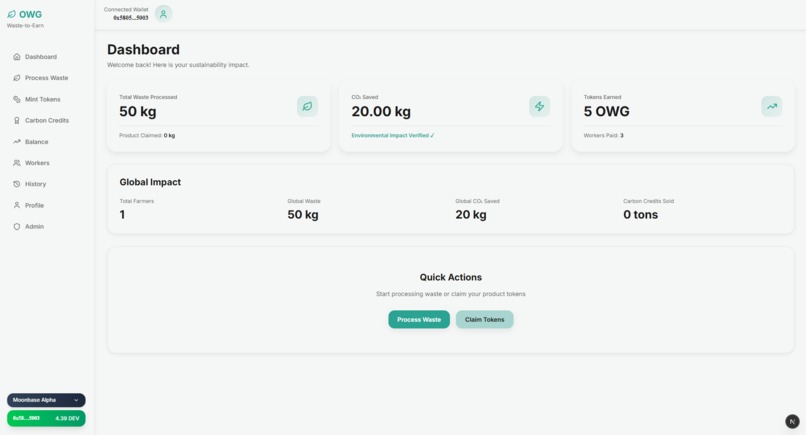Viewport: 806px width, 435px height.
Task: Click the OWG brand name link
Action: [x=30, y=14]
